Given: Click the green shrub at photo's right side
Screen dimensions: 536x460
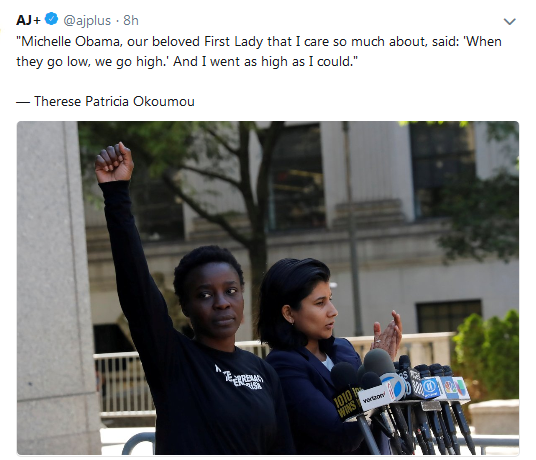Looking at the screenshot, I should (x=485, y=354).
